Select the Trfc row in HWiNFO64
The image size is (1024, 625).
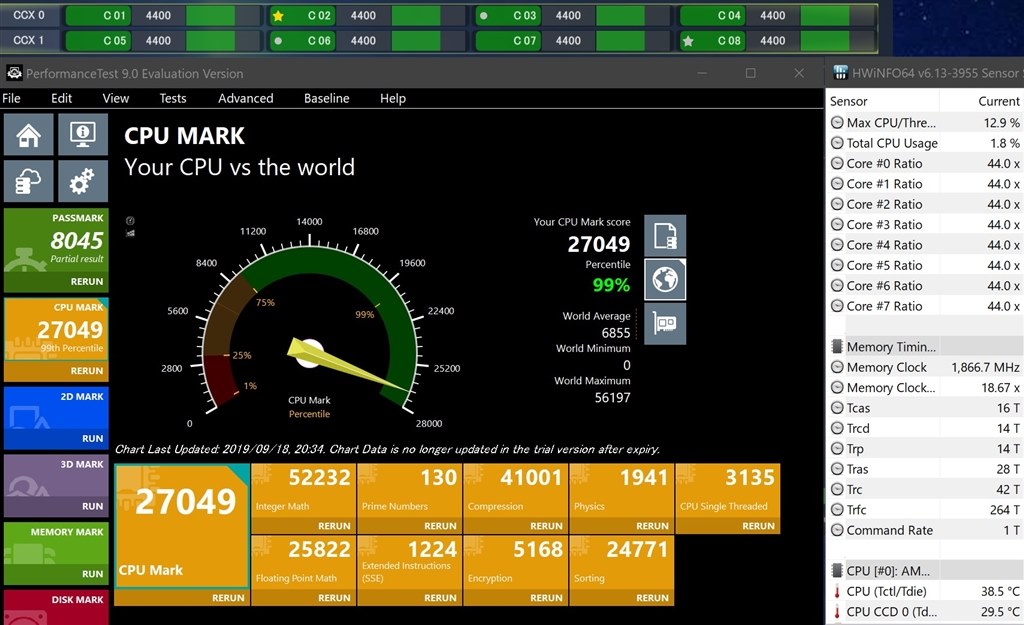tap(925, 510)
